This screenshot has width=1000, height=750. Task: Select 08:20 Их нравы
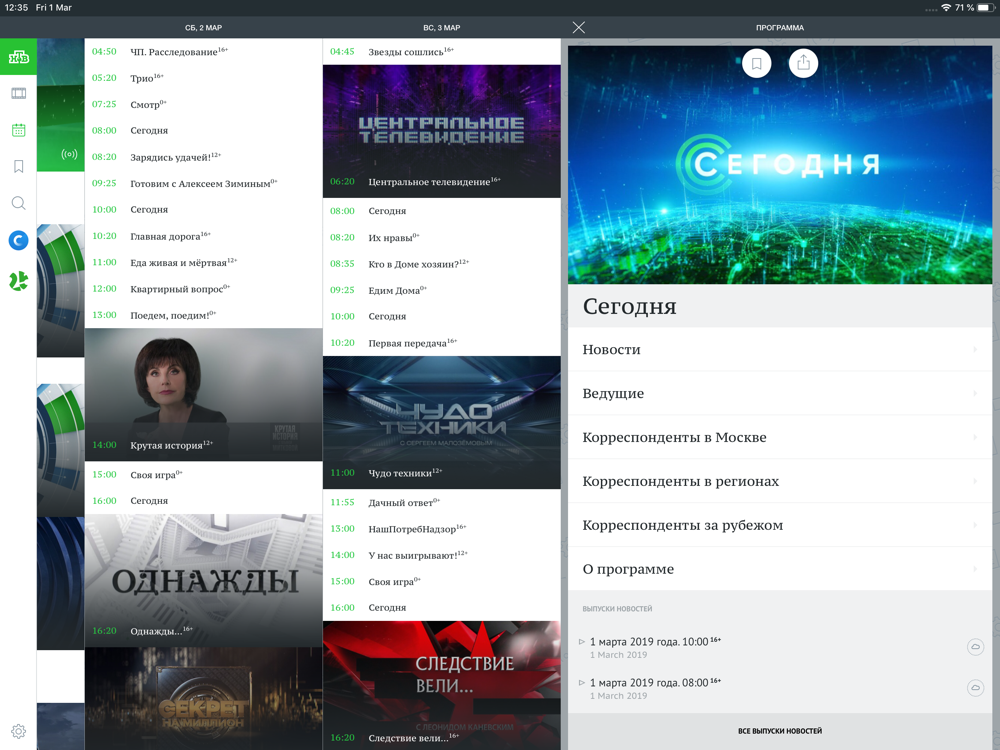pos(441,237)
